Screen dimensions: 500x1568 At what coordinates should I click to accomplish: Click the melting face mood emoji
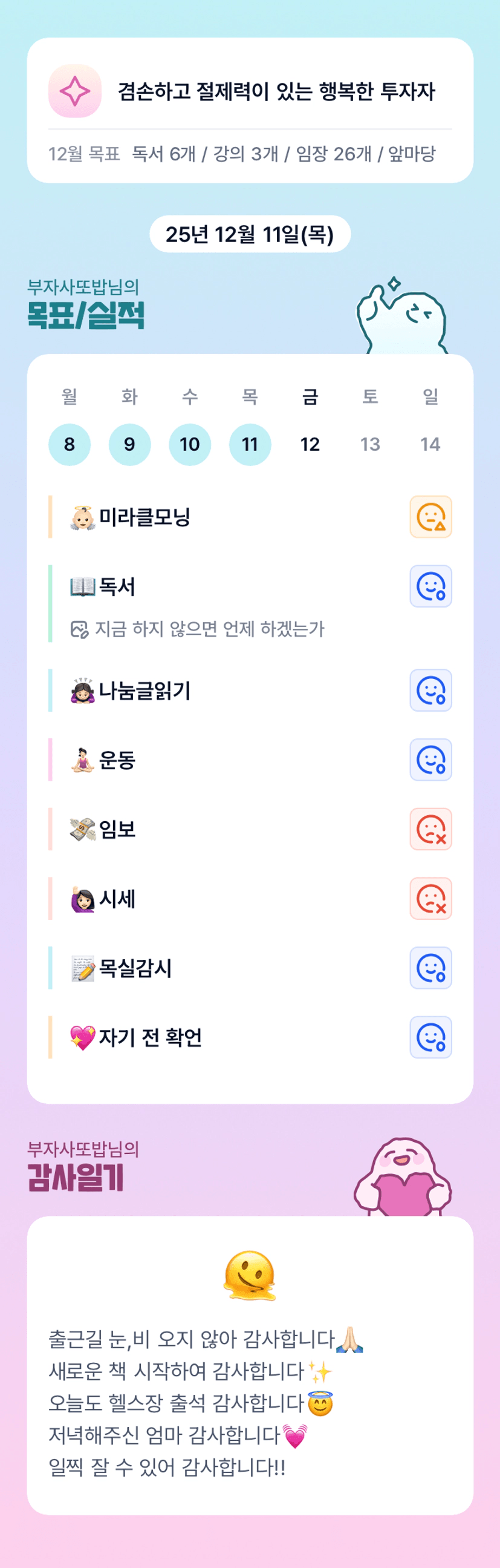point(250,1275)
